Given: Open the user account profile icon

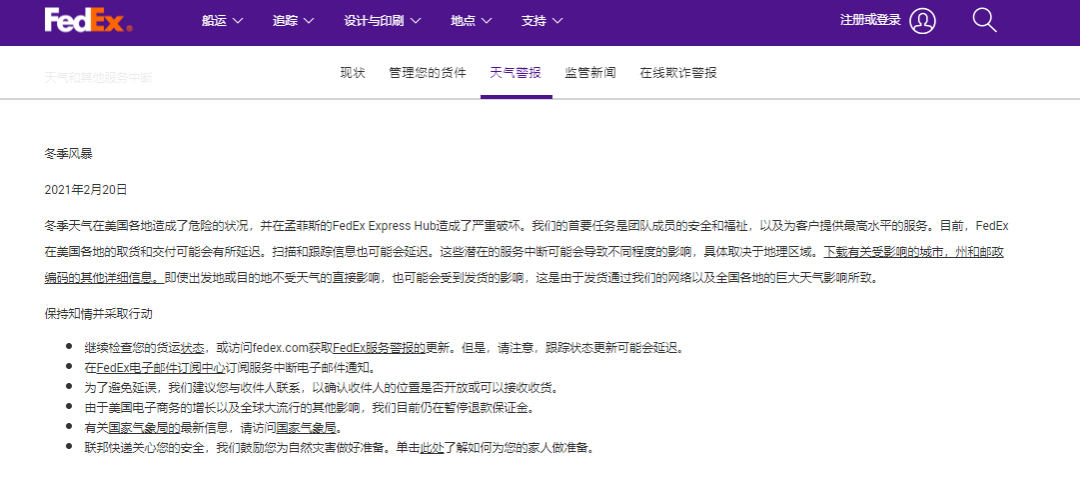Looking at the screenshot, I should point(922,21).
